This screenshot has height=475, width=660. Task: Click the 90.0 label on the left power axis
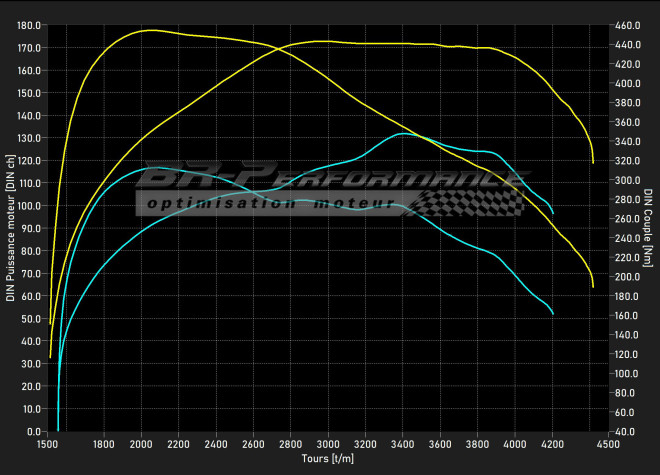[30, 228]
